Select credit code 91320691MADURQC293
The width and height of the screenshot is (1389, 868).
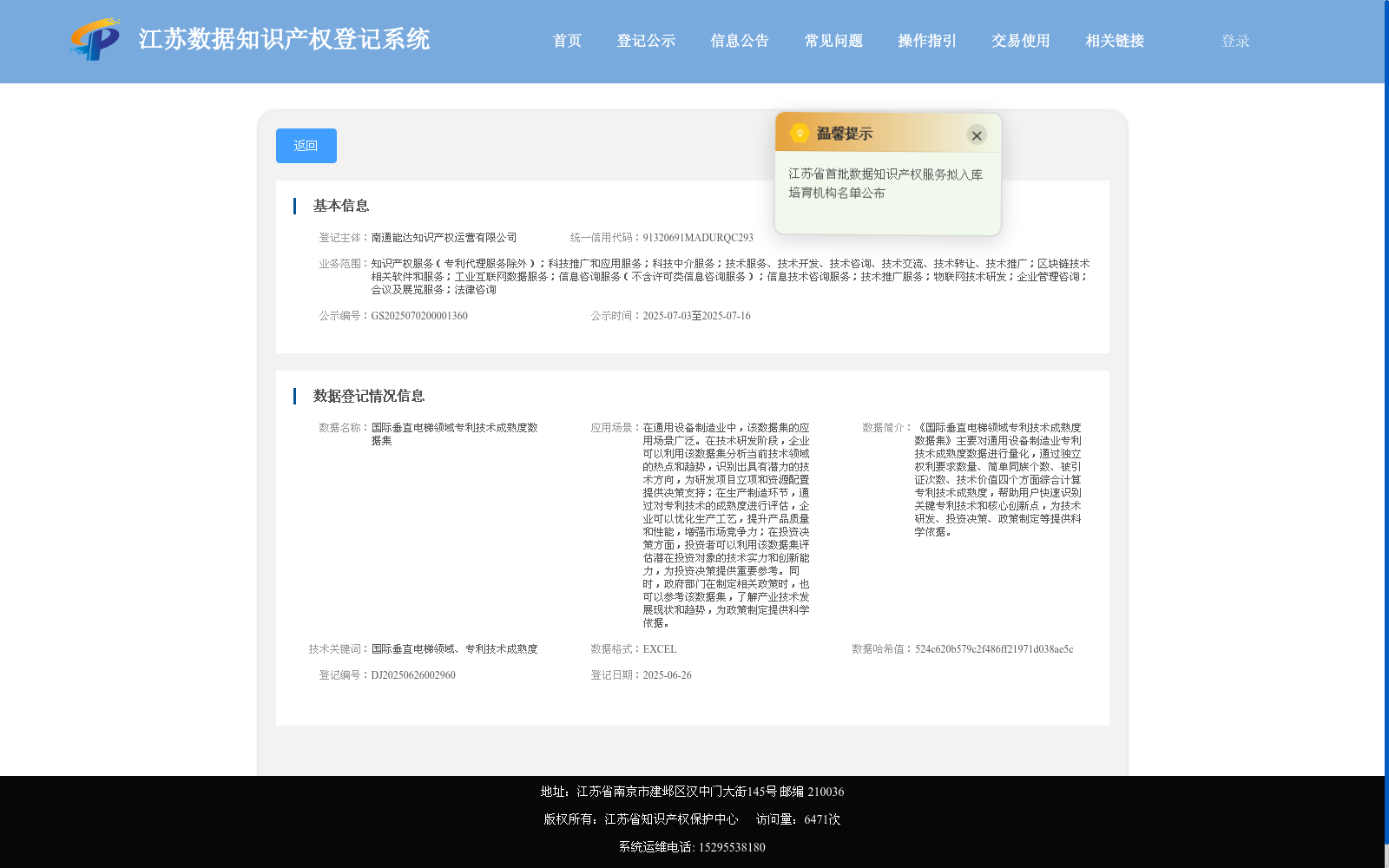coord(698,238)
